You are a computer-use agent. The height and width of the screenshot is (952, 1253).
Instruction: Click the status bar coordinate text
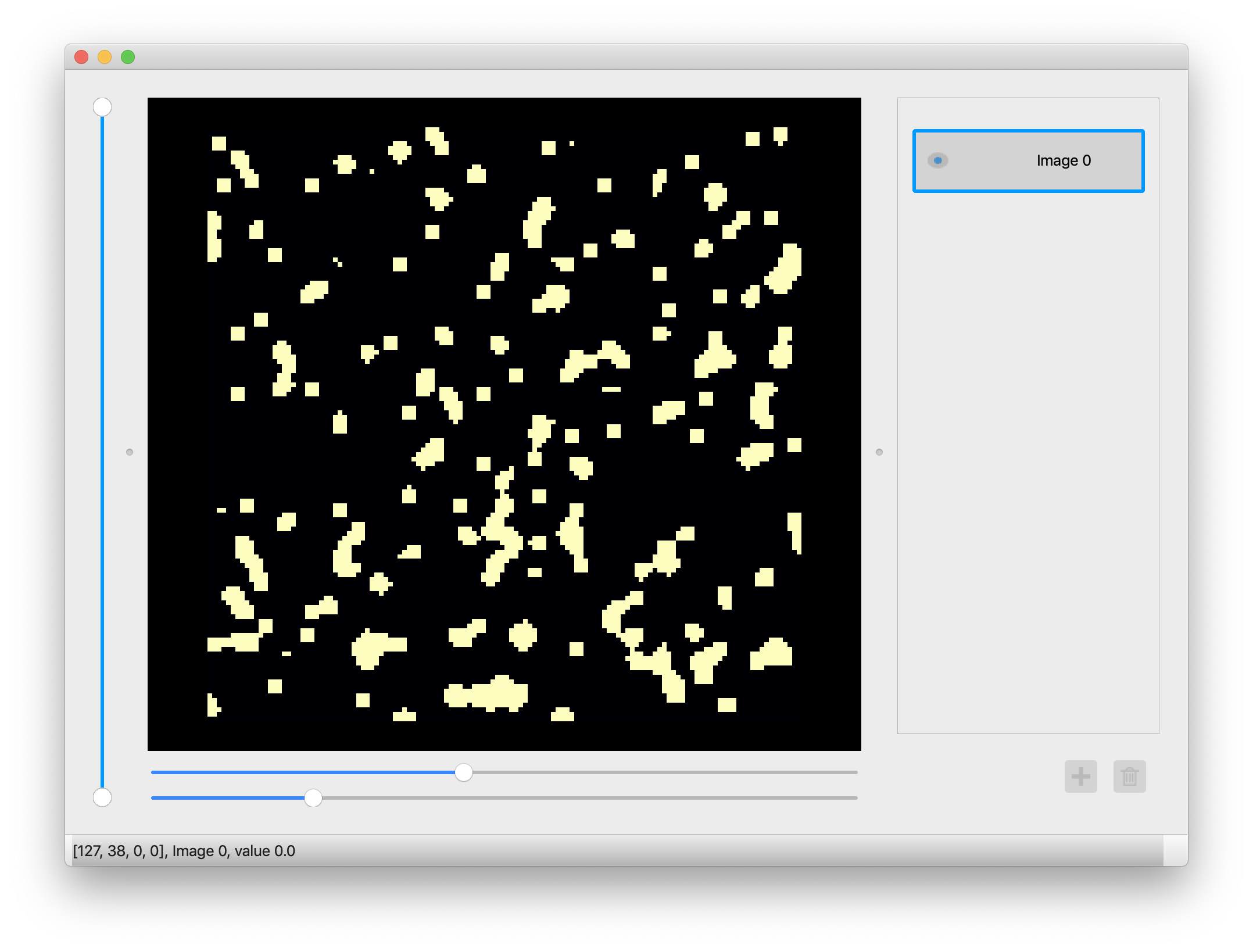click(x=184, y=851)
